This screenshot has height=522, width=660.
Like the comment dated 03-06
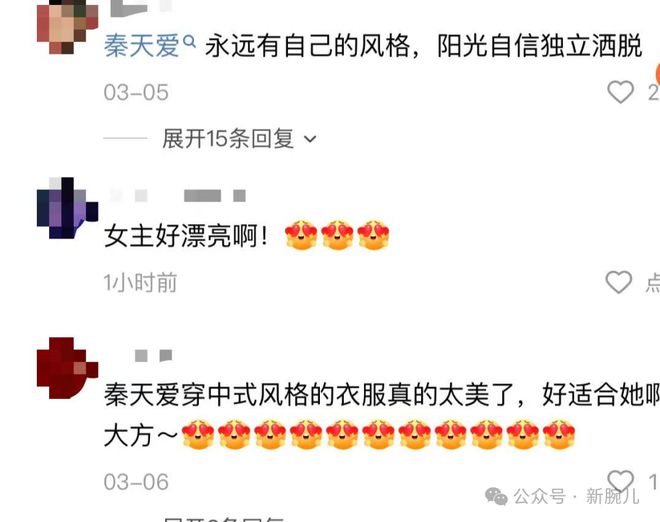pos(620,480)
